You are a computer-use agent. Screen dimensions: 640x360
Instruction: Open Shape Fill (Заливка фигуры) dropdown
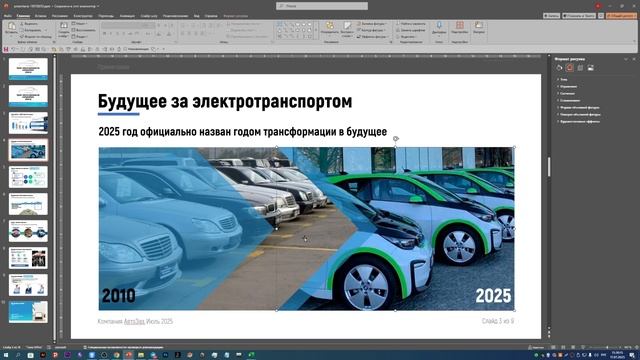click(372, 24)
